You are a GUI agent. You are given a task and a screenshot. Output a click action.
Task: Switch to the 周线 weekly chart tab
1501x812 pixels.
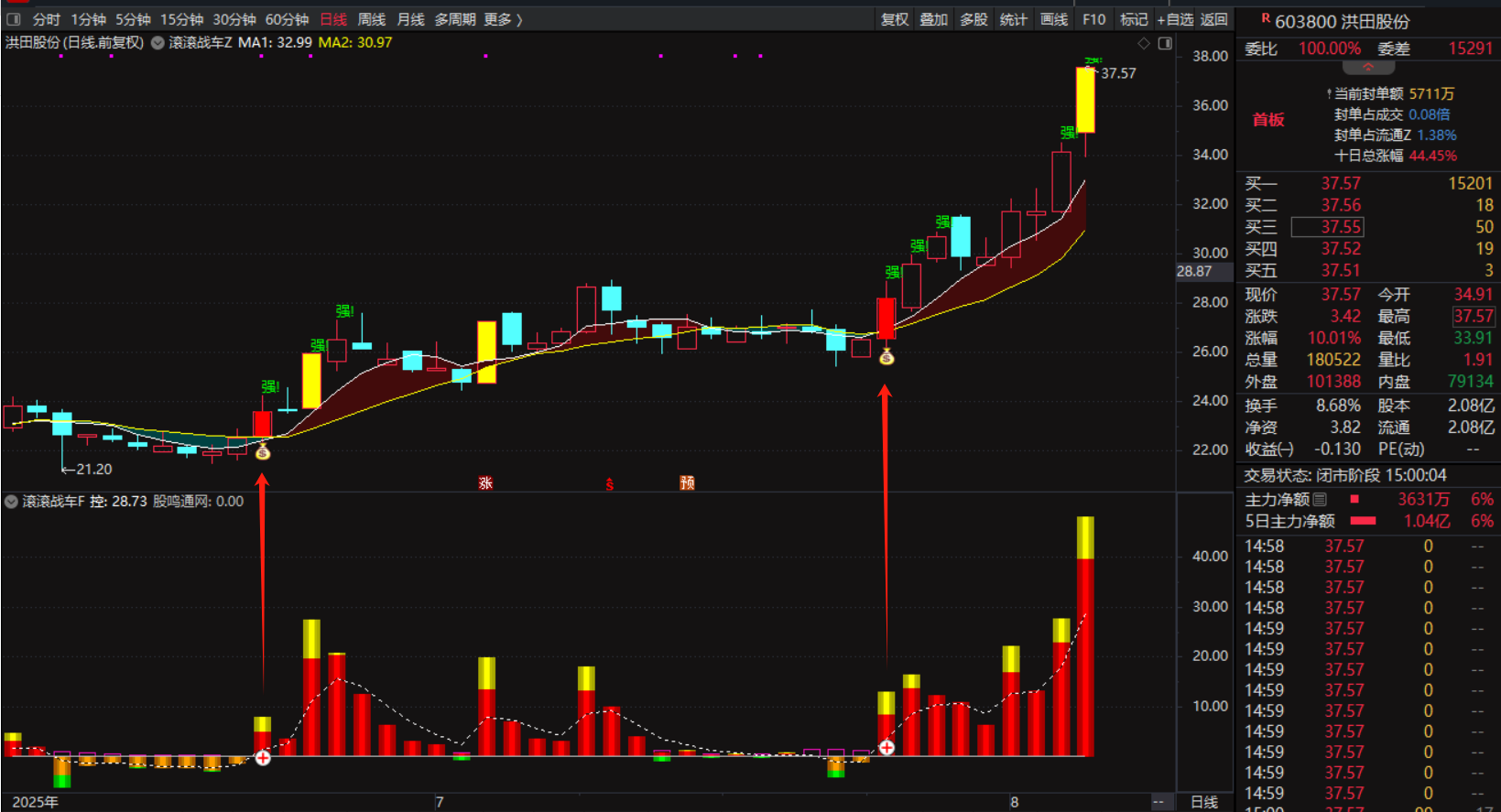click(x=371, y=19)
